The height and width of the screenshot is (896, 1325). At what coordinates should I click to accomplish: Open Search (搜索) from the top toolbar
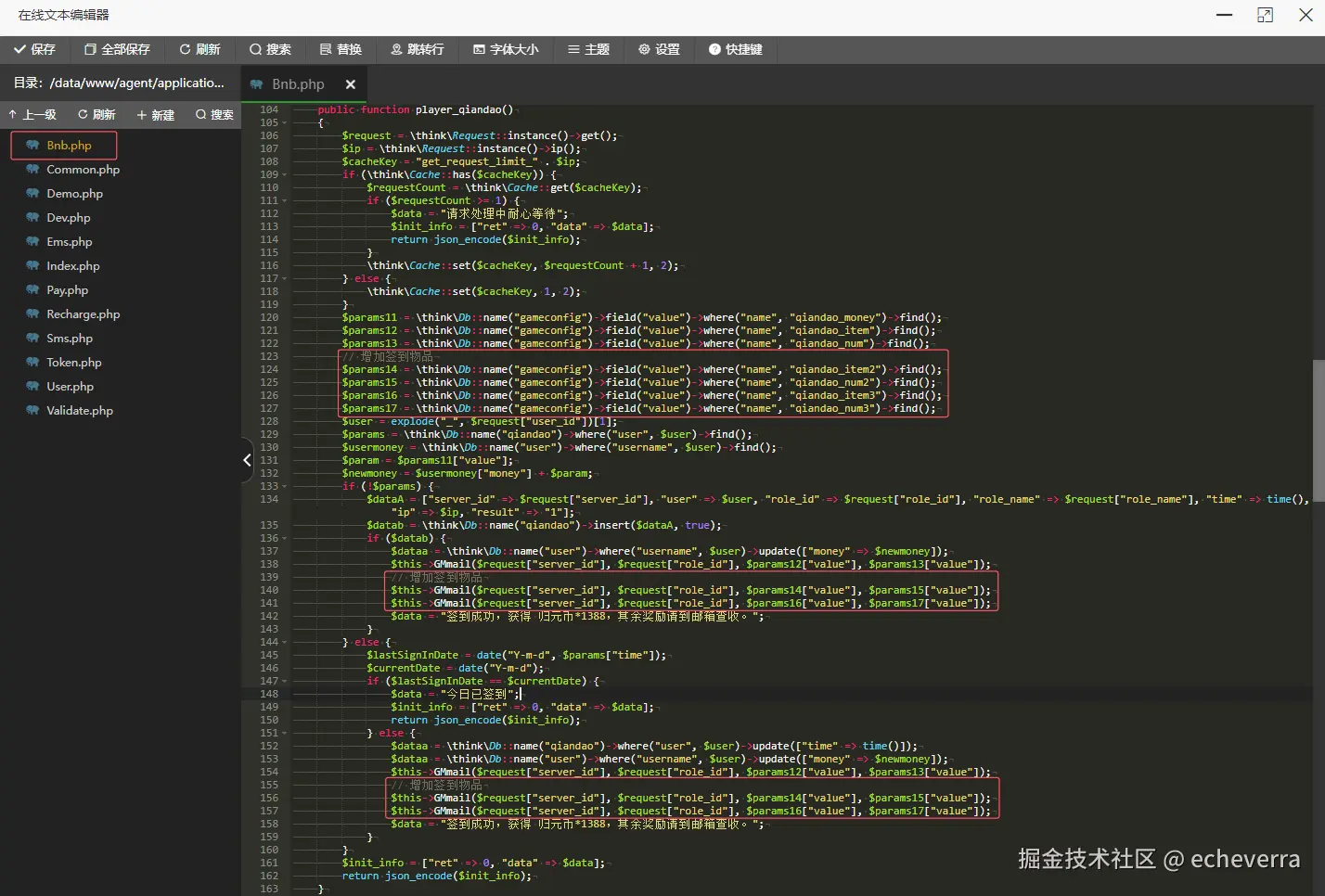270,49
